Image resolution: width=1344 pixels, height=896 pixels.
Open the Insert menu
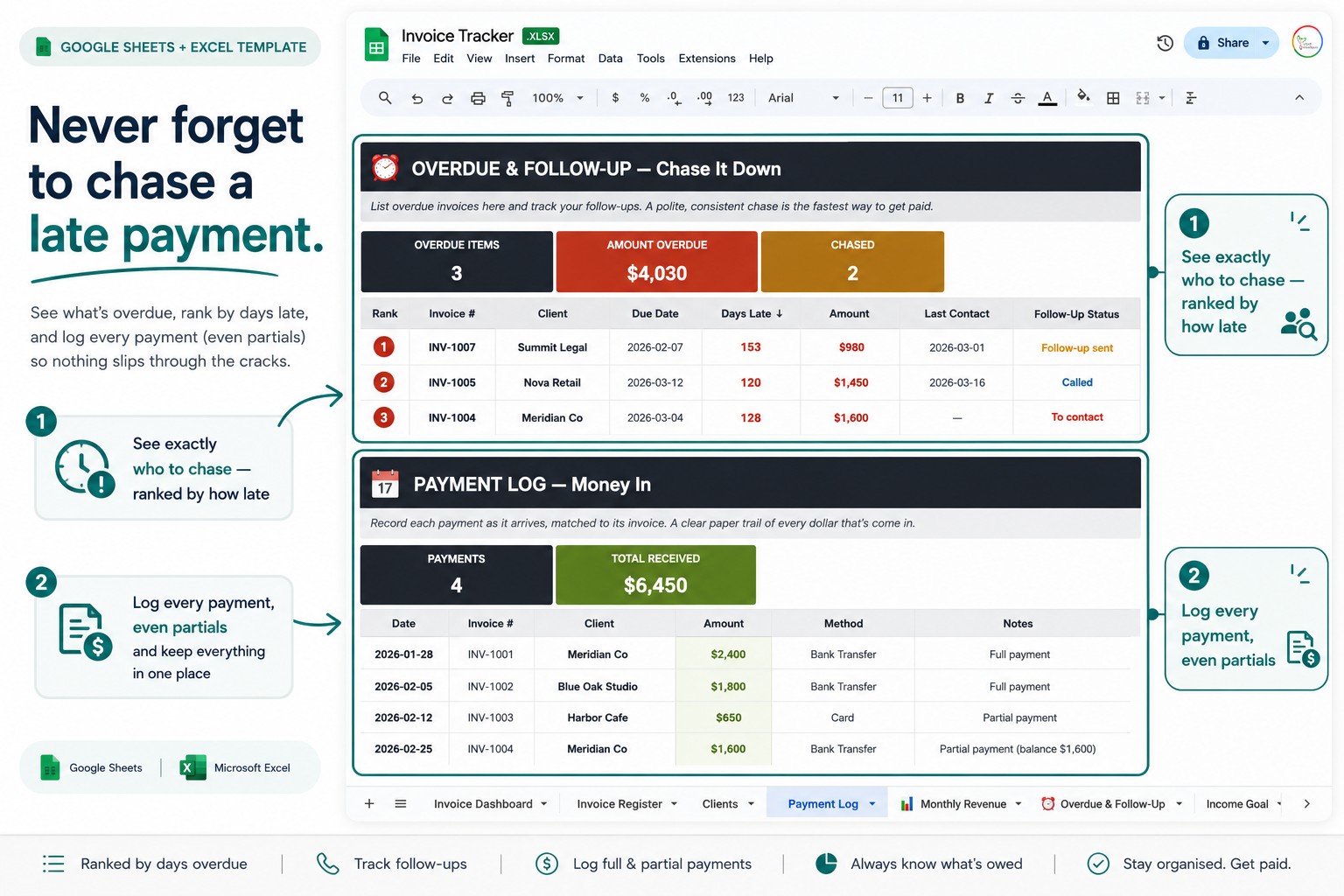[x=520, y=59]
